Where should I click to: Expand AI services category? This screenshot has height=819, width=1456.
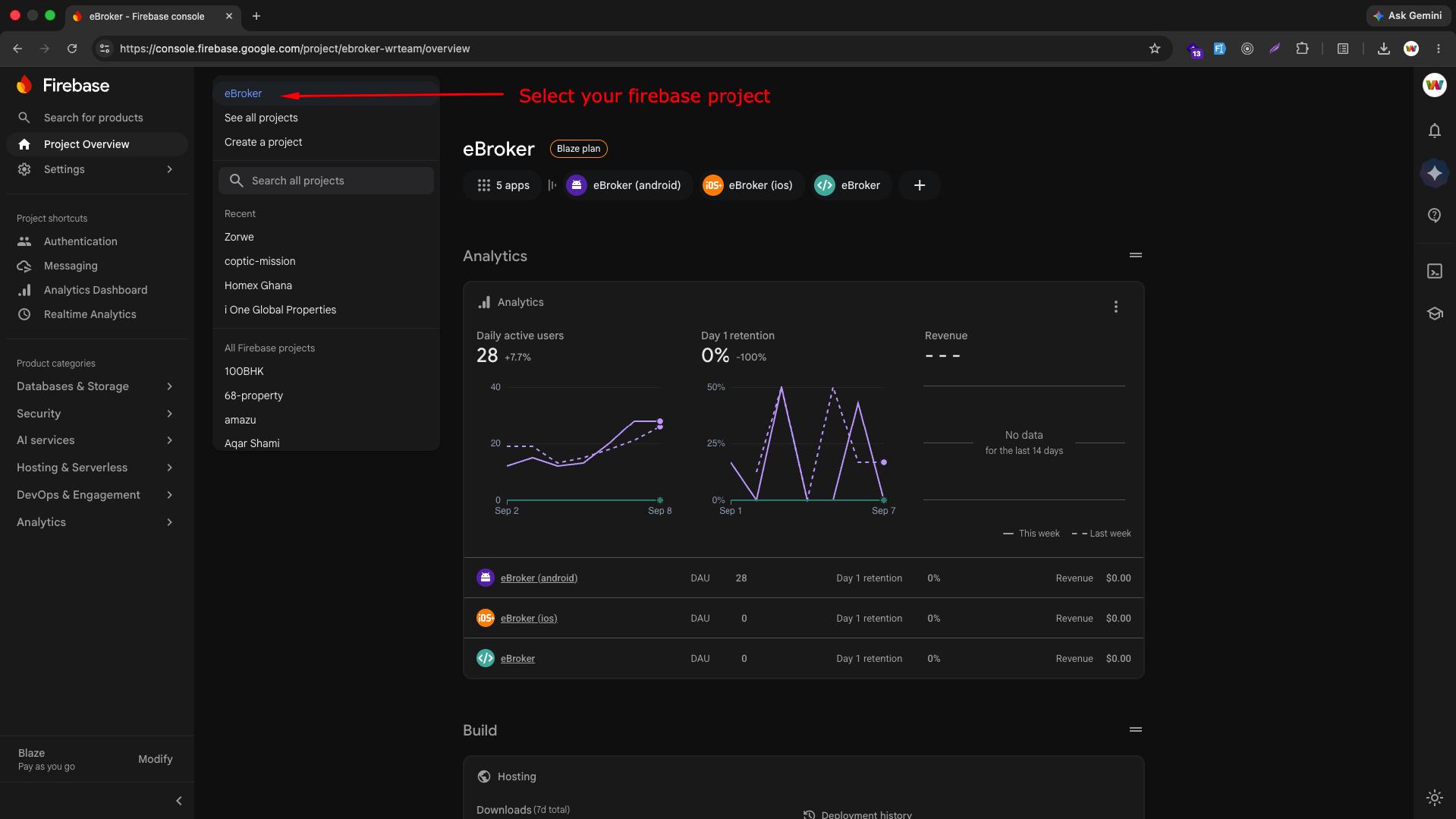click(96, 440)
